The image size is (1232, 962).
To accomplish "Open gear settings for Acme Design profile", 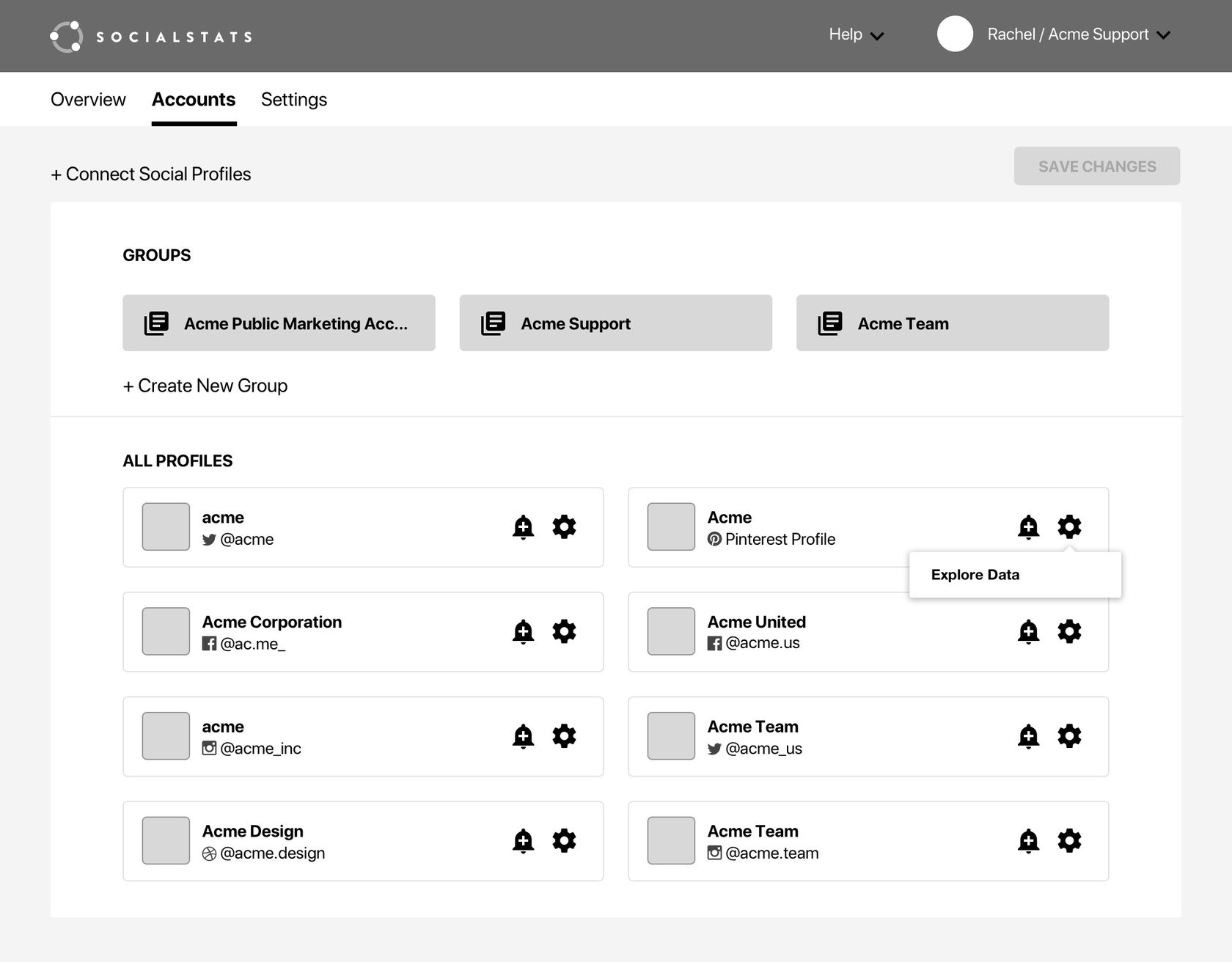I will 564,841.
